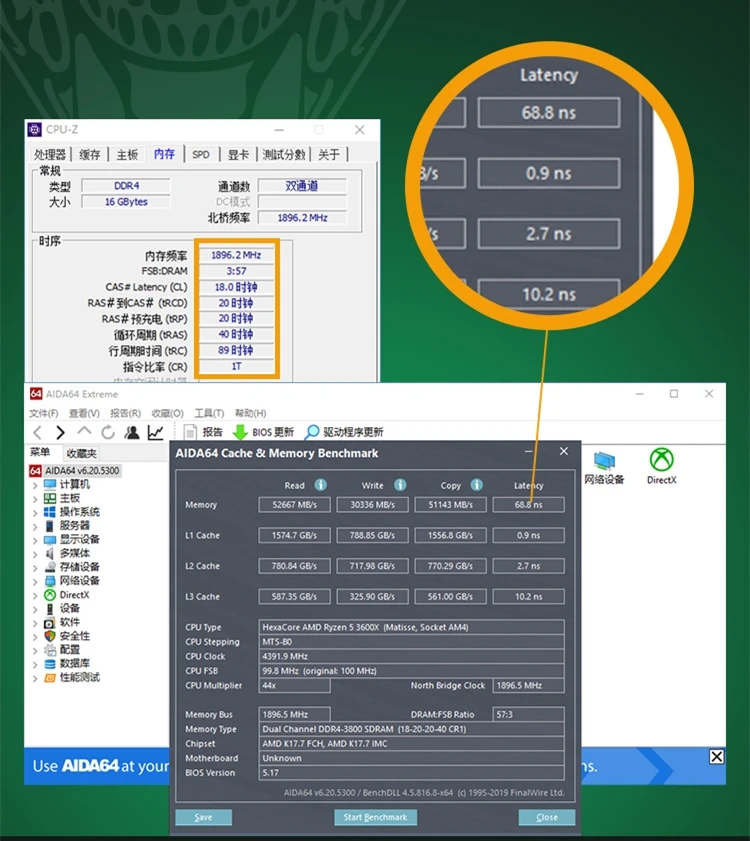Open the 帮助(H) menu in AIDA64
The image size is (750, 841).
point(250,413)
